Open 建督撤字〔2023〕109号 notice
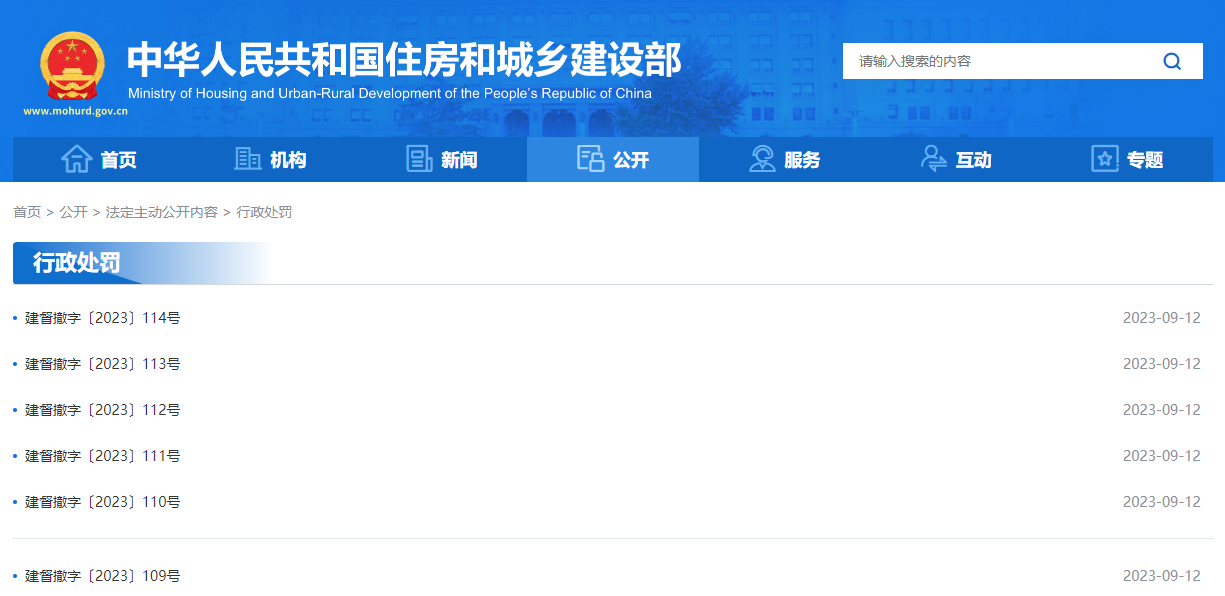Screen dimensions: 1225x596 click(x=103, y=576)
